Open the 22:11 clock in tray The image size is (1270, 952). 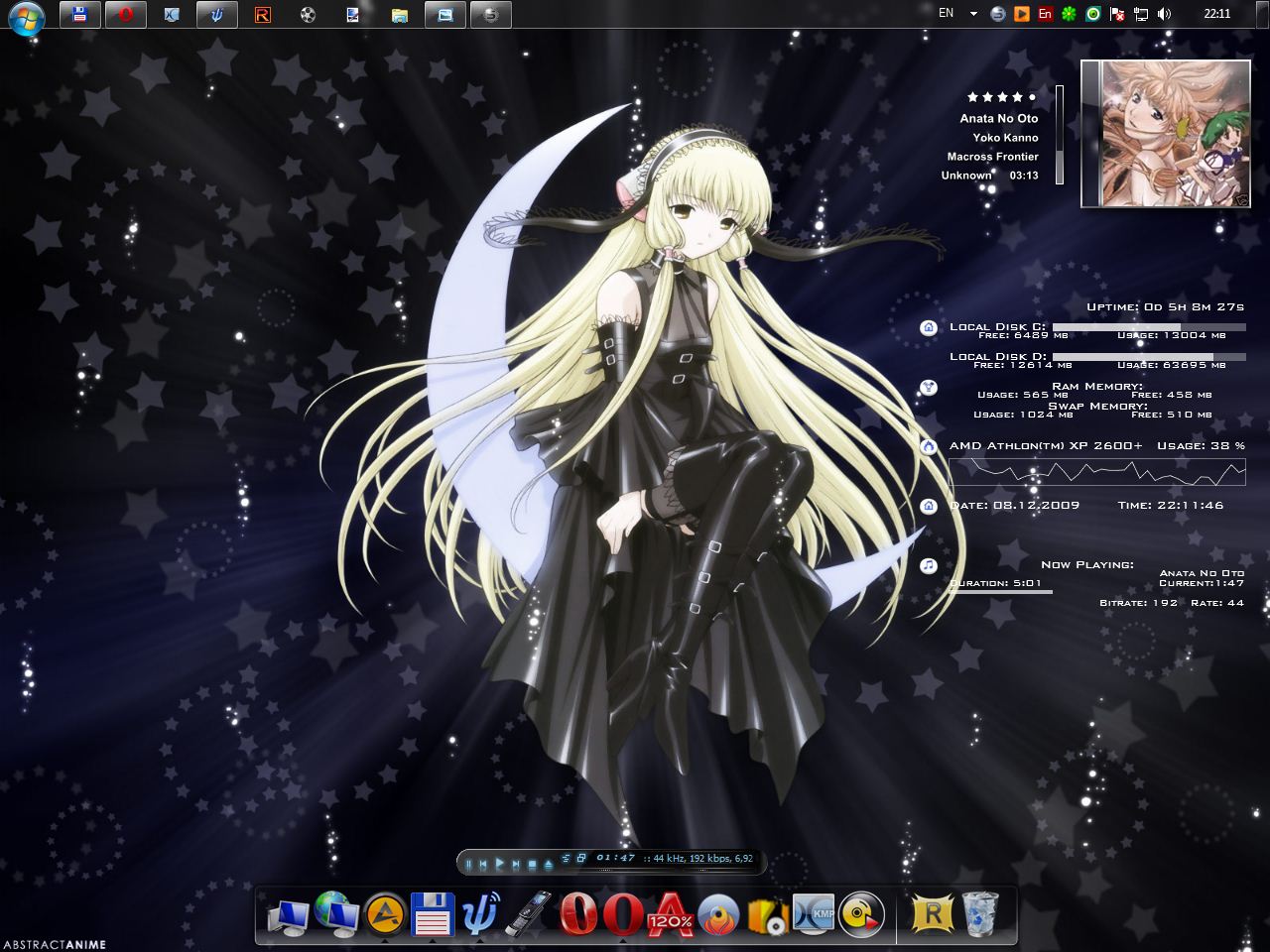point(1216,14)
